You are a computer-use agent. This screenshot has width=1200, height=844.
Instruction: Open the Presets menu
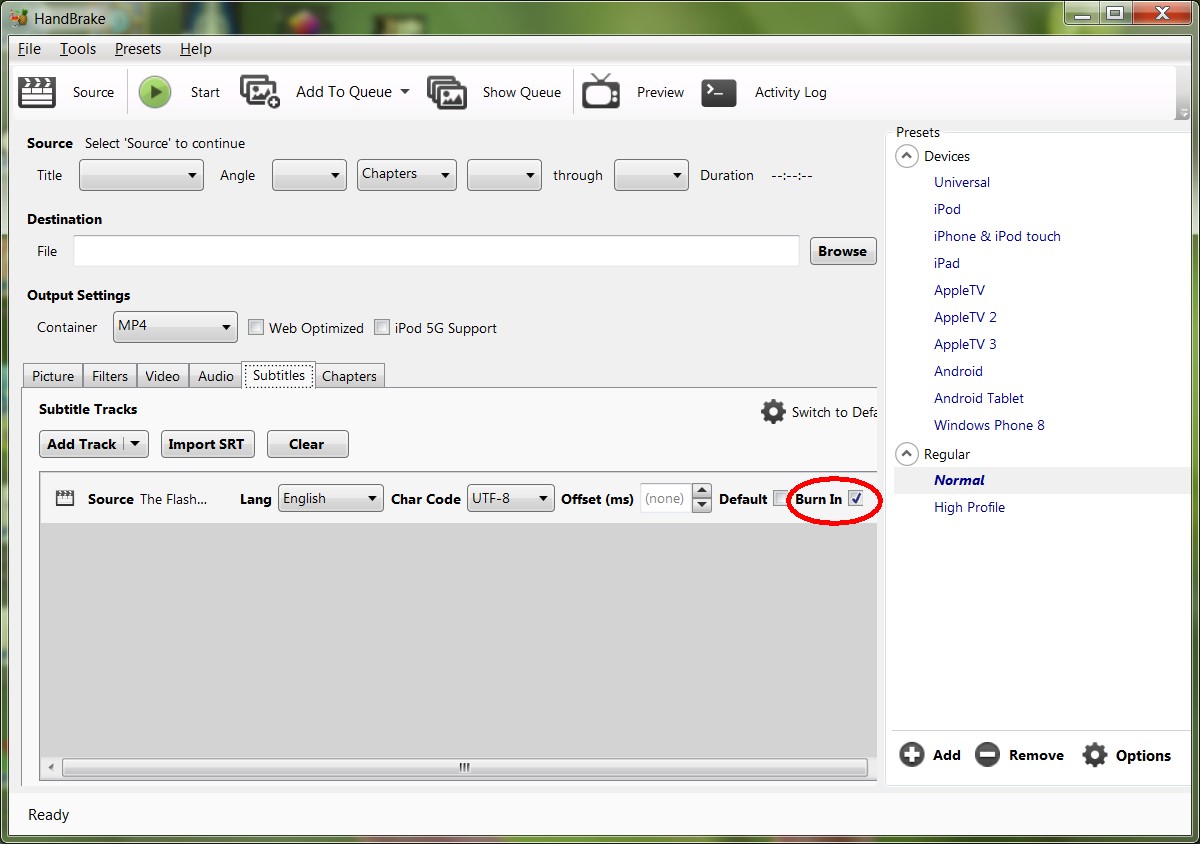[138, 48]
